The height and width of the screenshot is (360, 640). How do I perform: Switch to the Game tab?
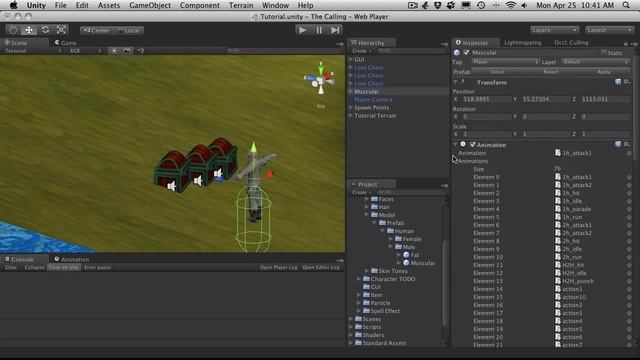tap(66, 43)
